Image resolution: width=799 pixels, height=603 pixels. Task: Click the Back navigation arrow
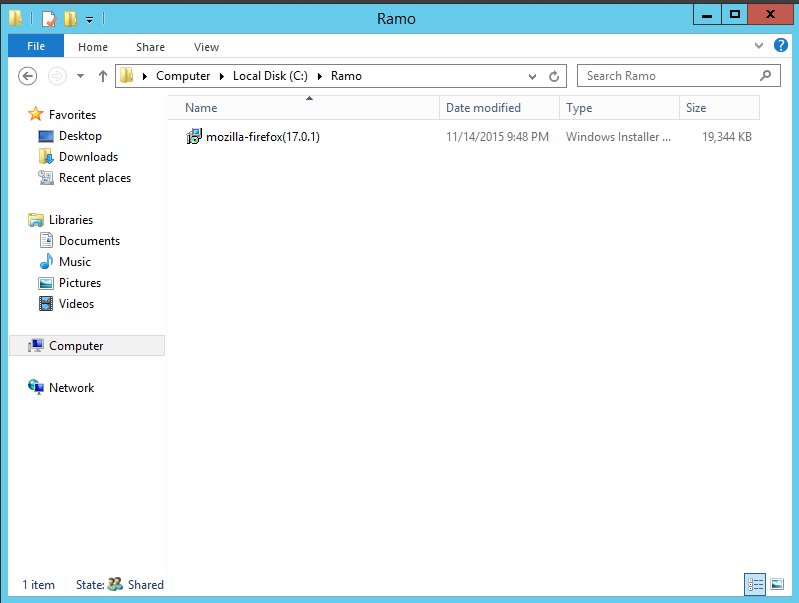click(28, 76)
